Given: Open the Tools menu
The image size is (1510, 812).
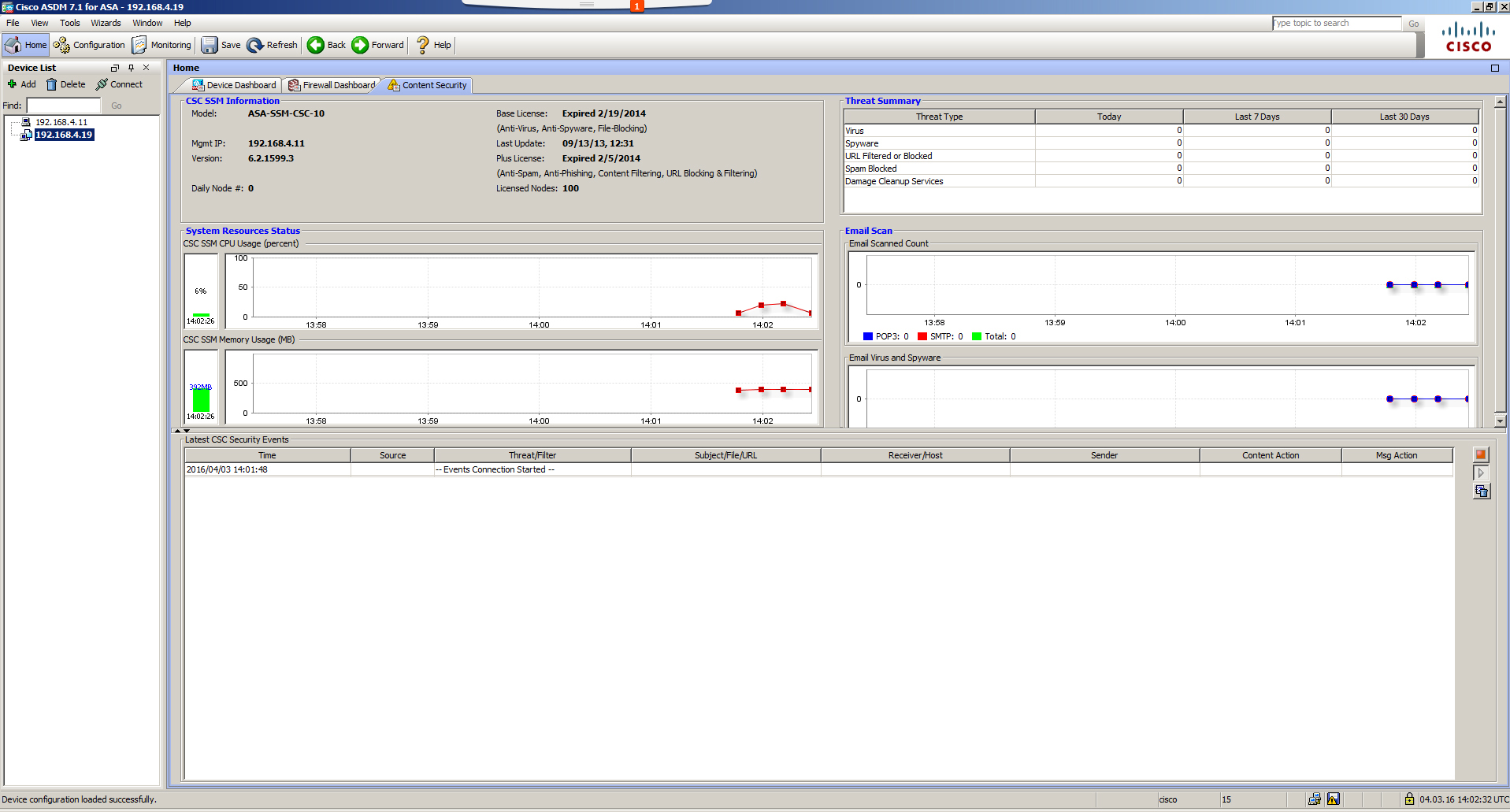Looking at the screenshot, I should tap(70, 23).
